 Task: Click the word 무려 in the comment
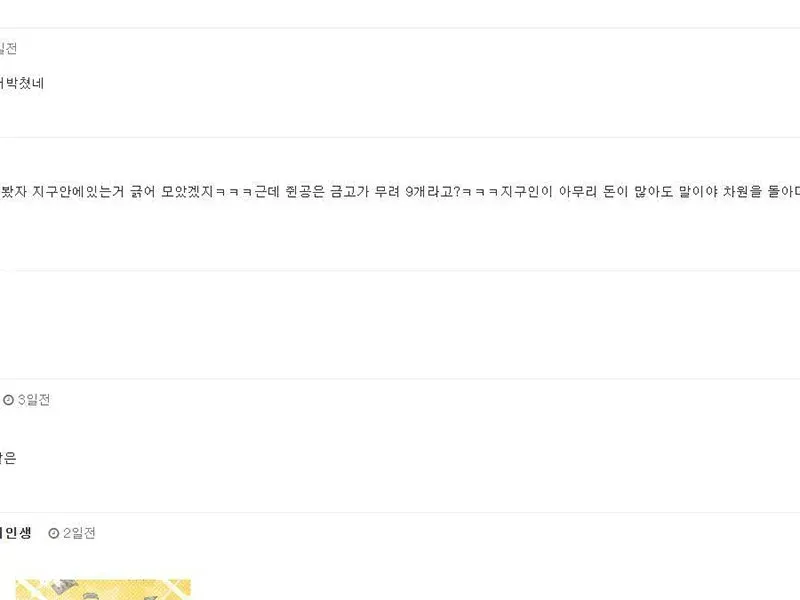pos(387,191)
